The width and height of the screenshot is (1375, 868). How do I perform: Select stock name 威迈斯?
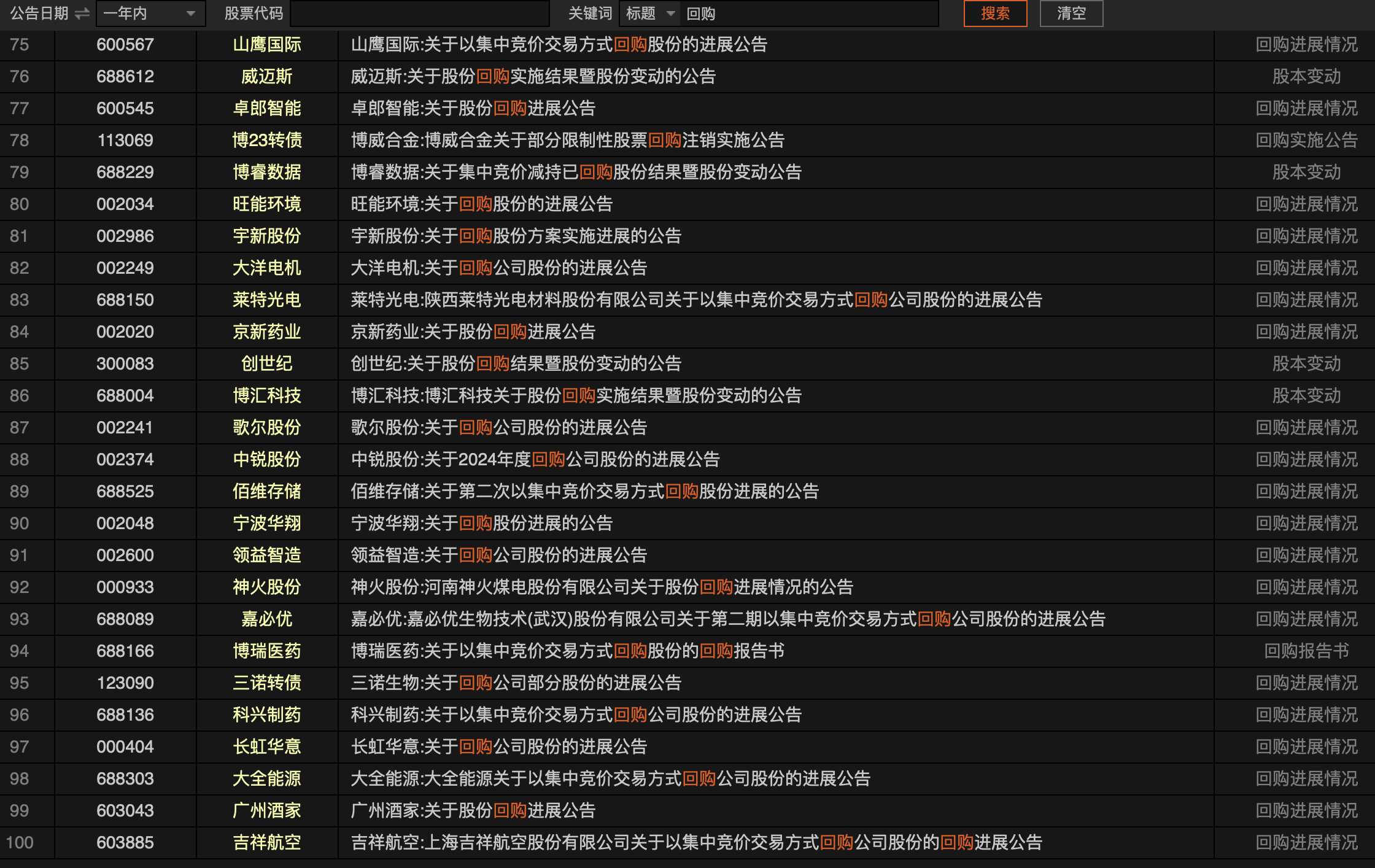266,77
